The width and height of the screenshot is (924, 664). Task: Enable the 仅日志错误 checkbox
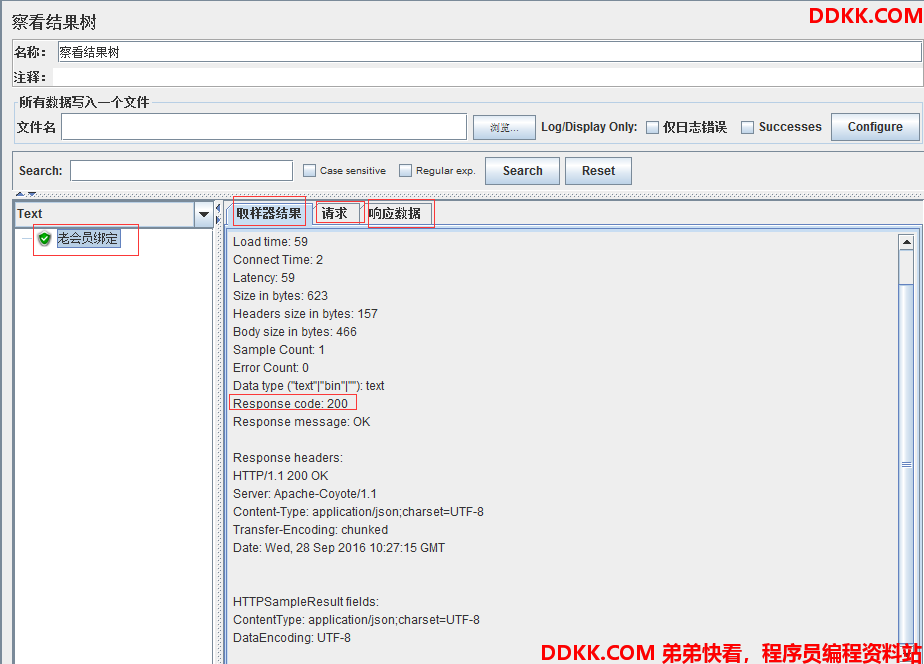(x=652, y=127)
